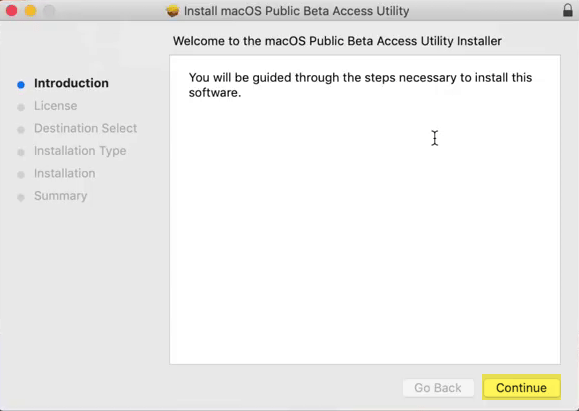Click the lock icon in title bar
Screen dimensions: 579x411
(568, 10)
